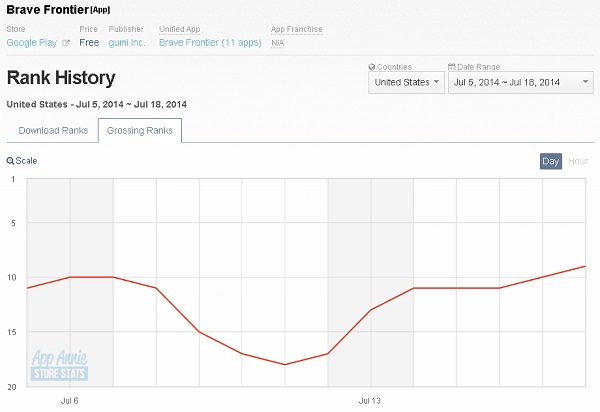
Task: Click the rank 15 y-axis label
Action: coord(12,332)
